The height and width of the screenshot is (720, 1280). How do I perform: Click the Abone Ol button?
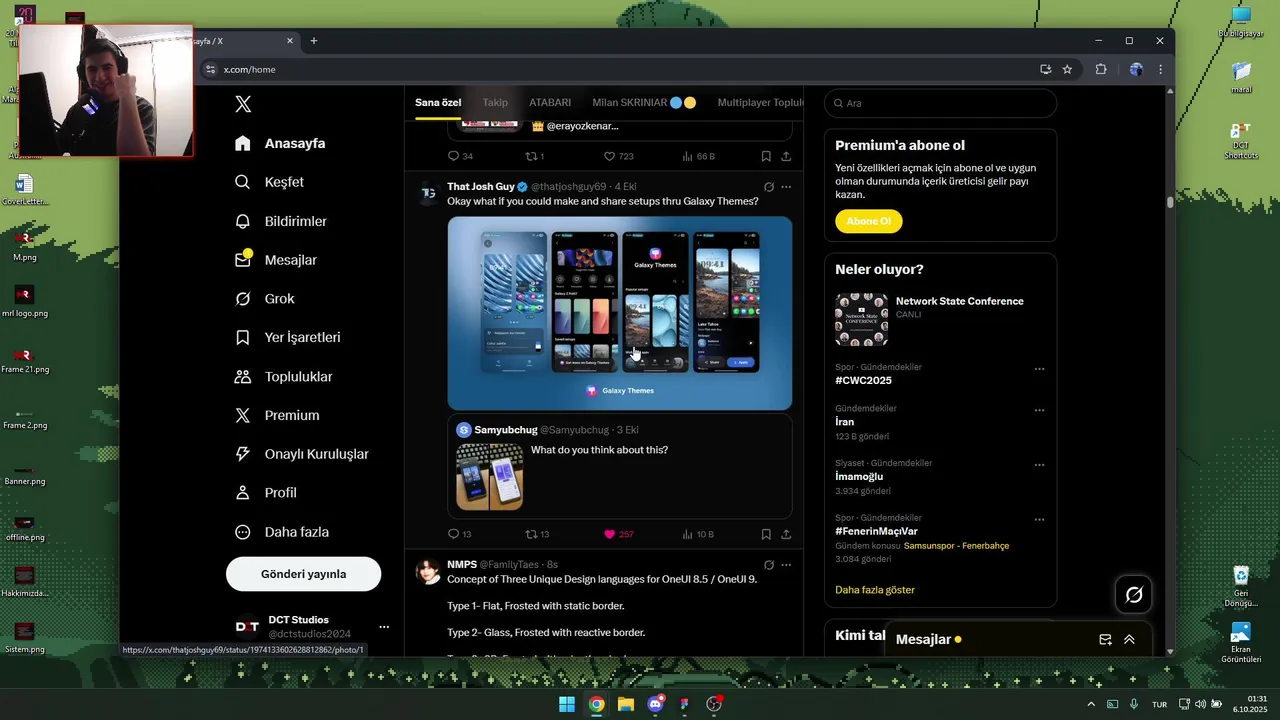click(869, 221)
